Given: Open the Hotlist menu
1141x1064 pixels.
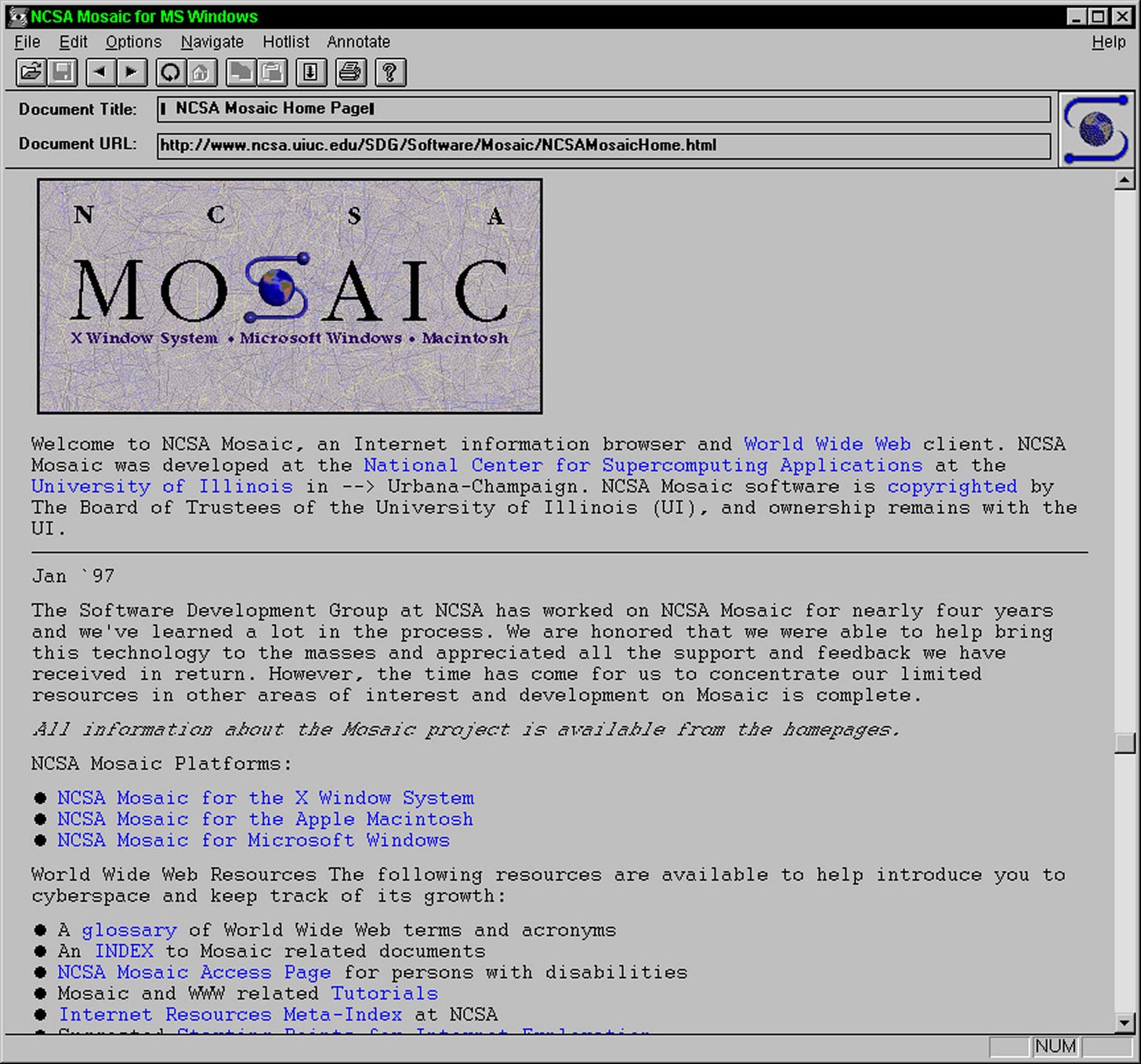Looking at the screenshot, I should click(285, 42).
